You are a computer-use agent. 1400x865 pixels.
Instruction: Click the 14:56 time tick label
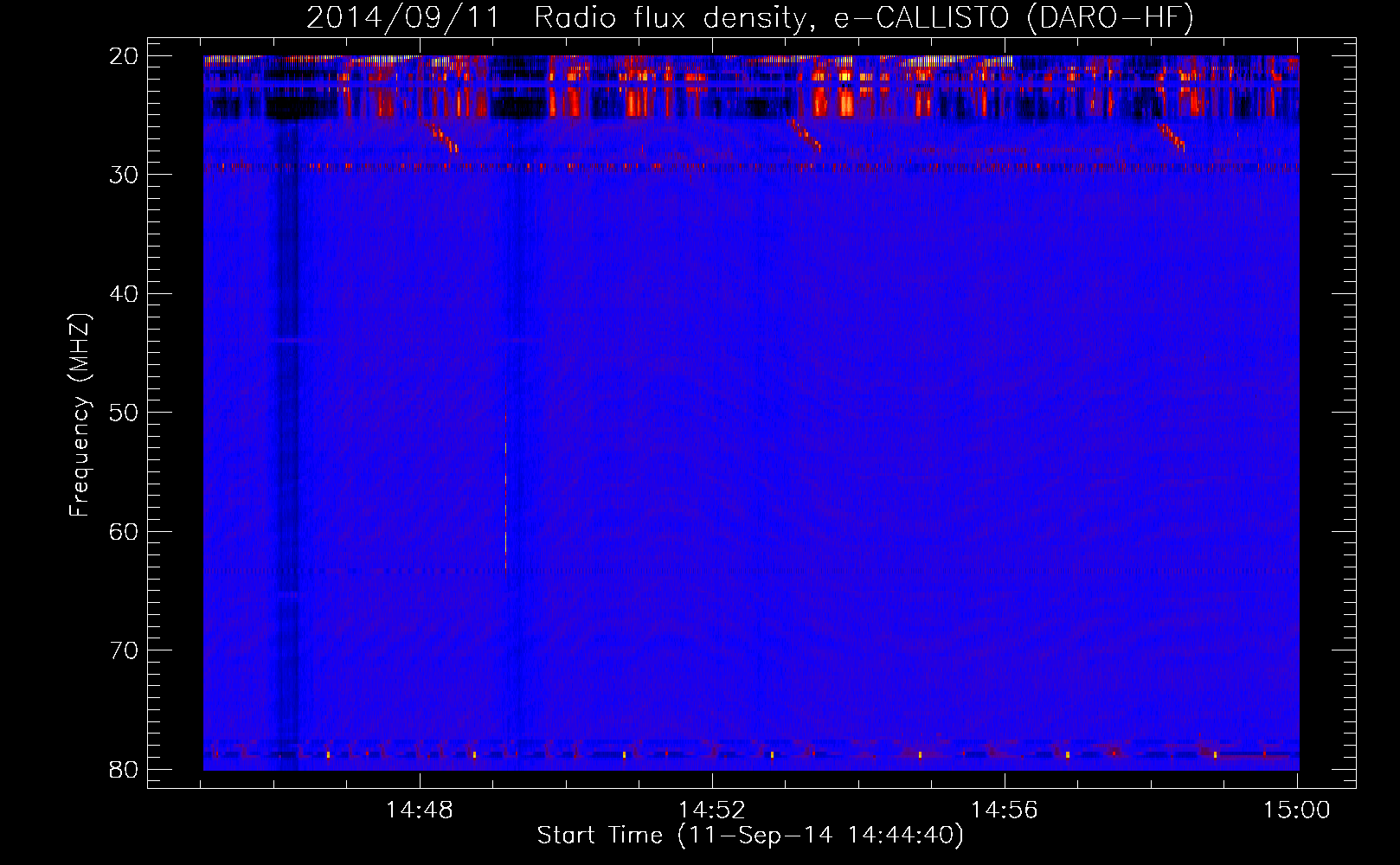(1005, 811)
